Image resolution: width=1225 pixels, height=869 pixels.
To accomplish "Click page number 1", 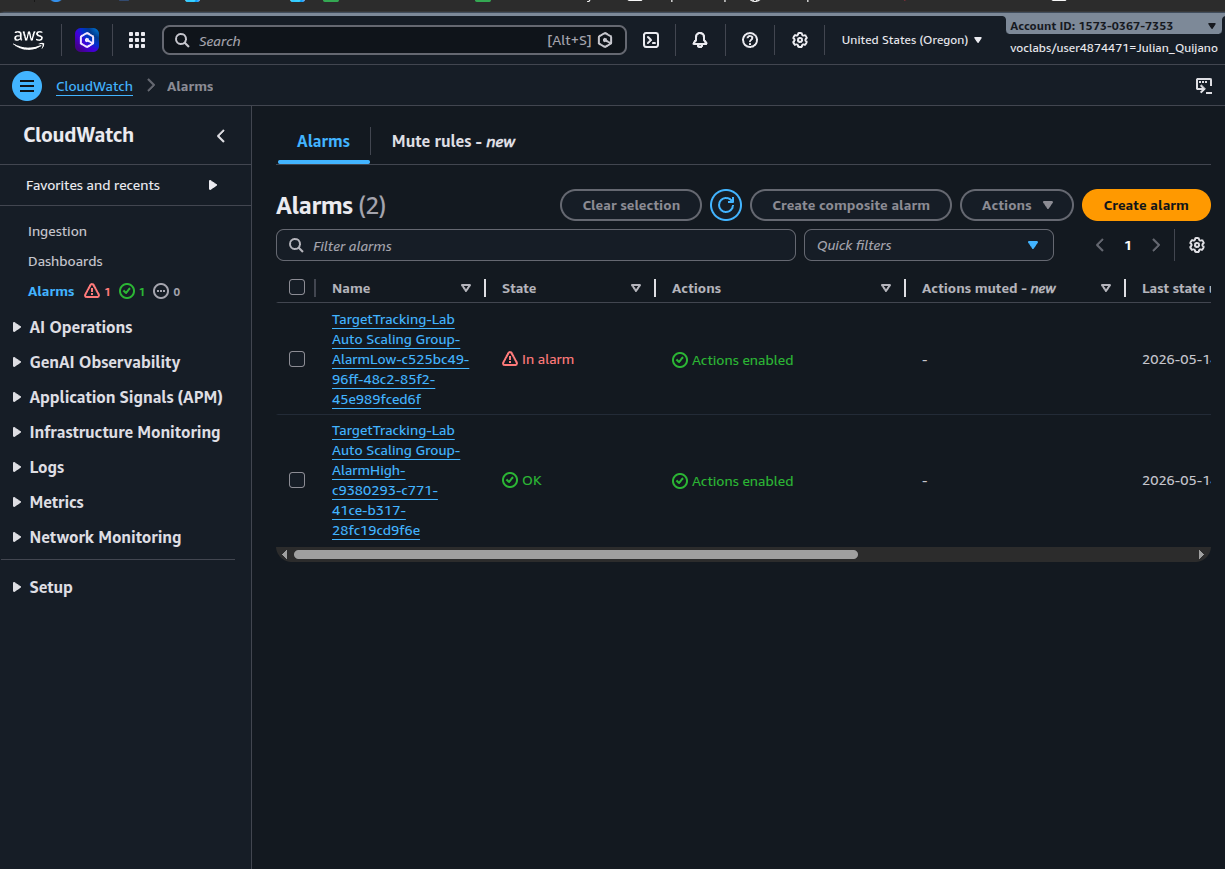I will (1128, 245).
